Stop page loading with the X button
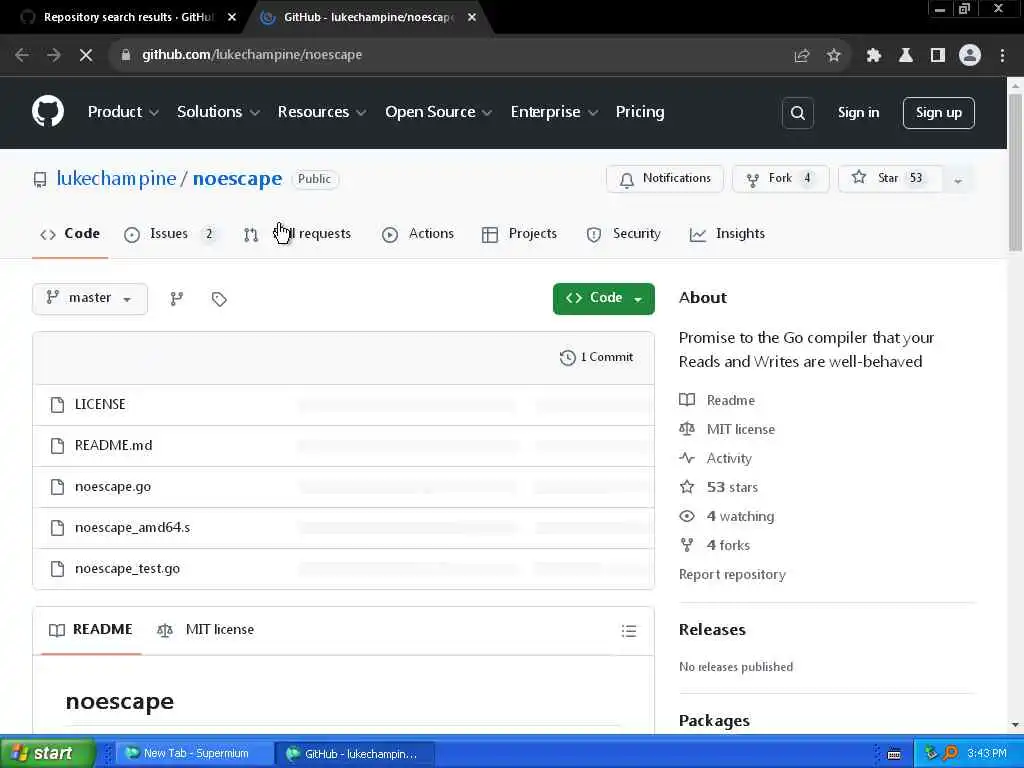The width and height of the screenshot is (1024, 768). (x=86, y=55)
